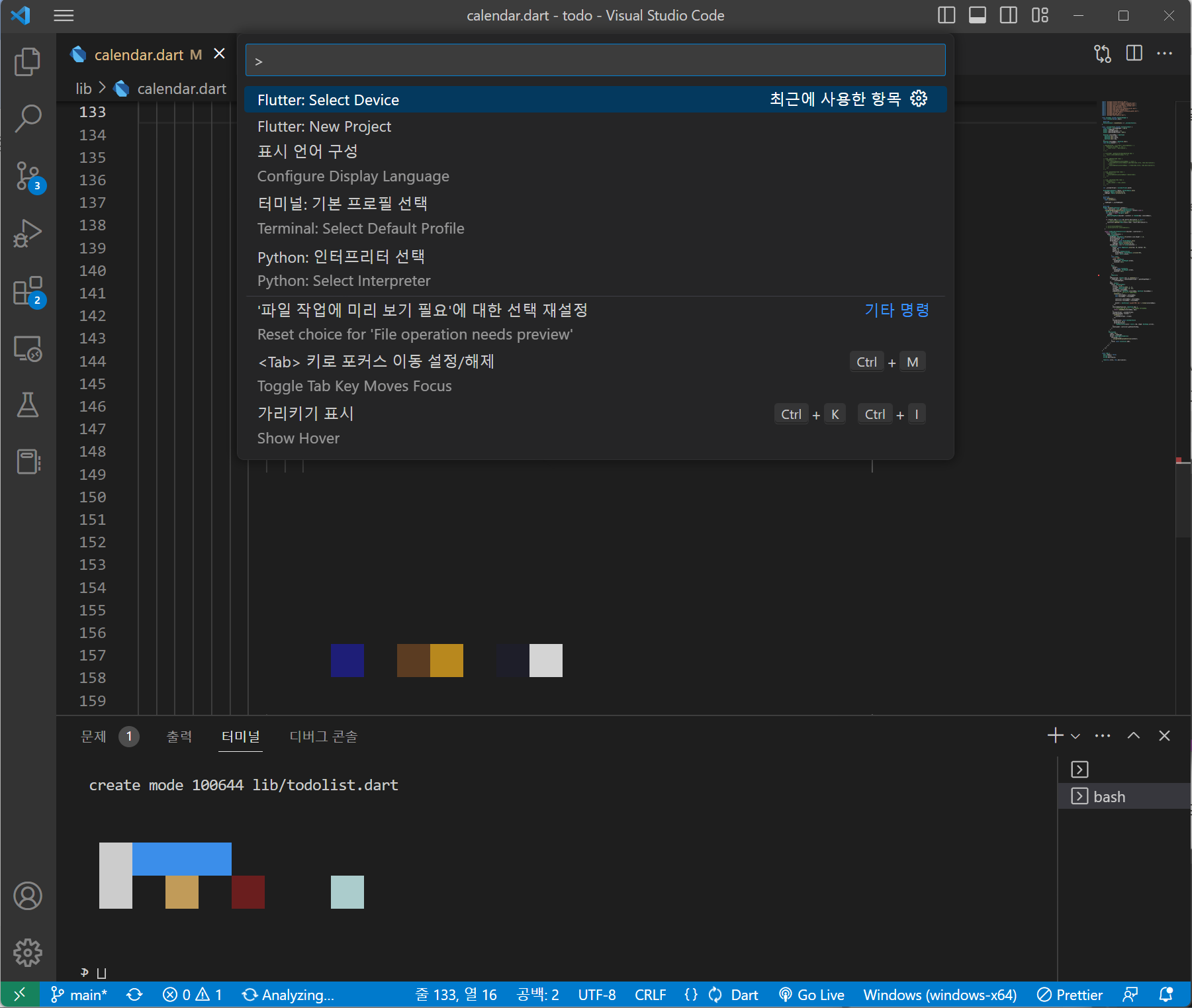
Task: Open the notebook-style activity bar icon
Action: coord(28,461)
